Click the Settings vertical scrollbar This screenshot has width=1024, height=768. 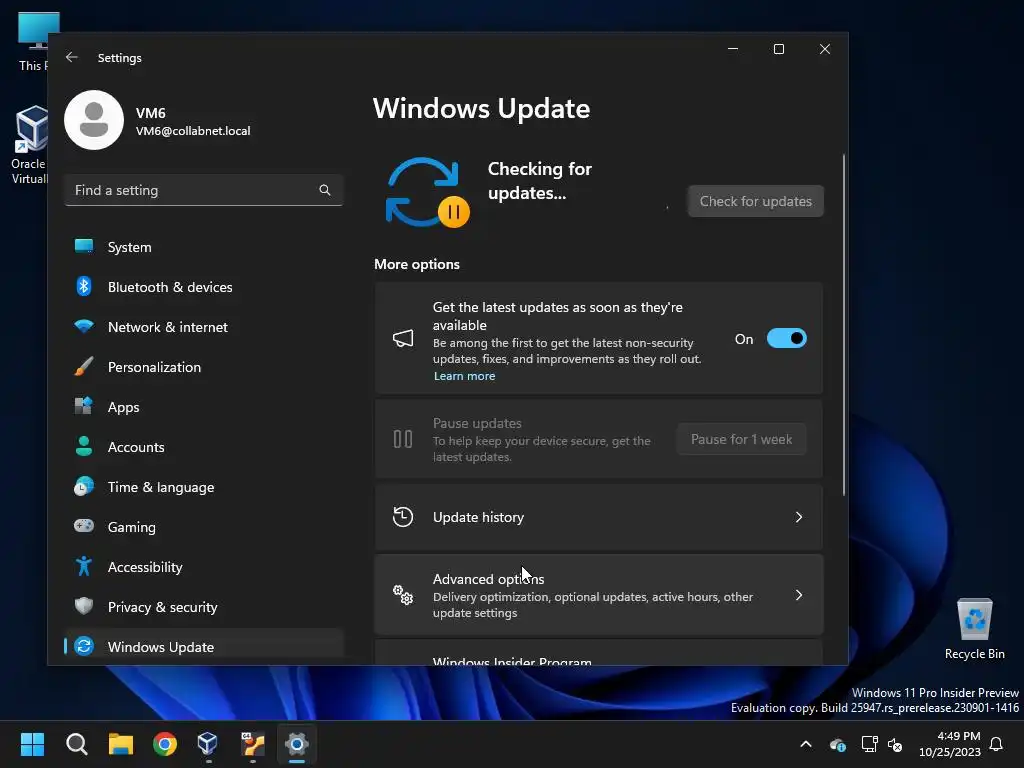(x=844, y=325)
